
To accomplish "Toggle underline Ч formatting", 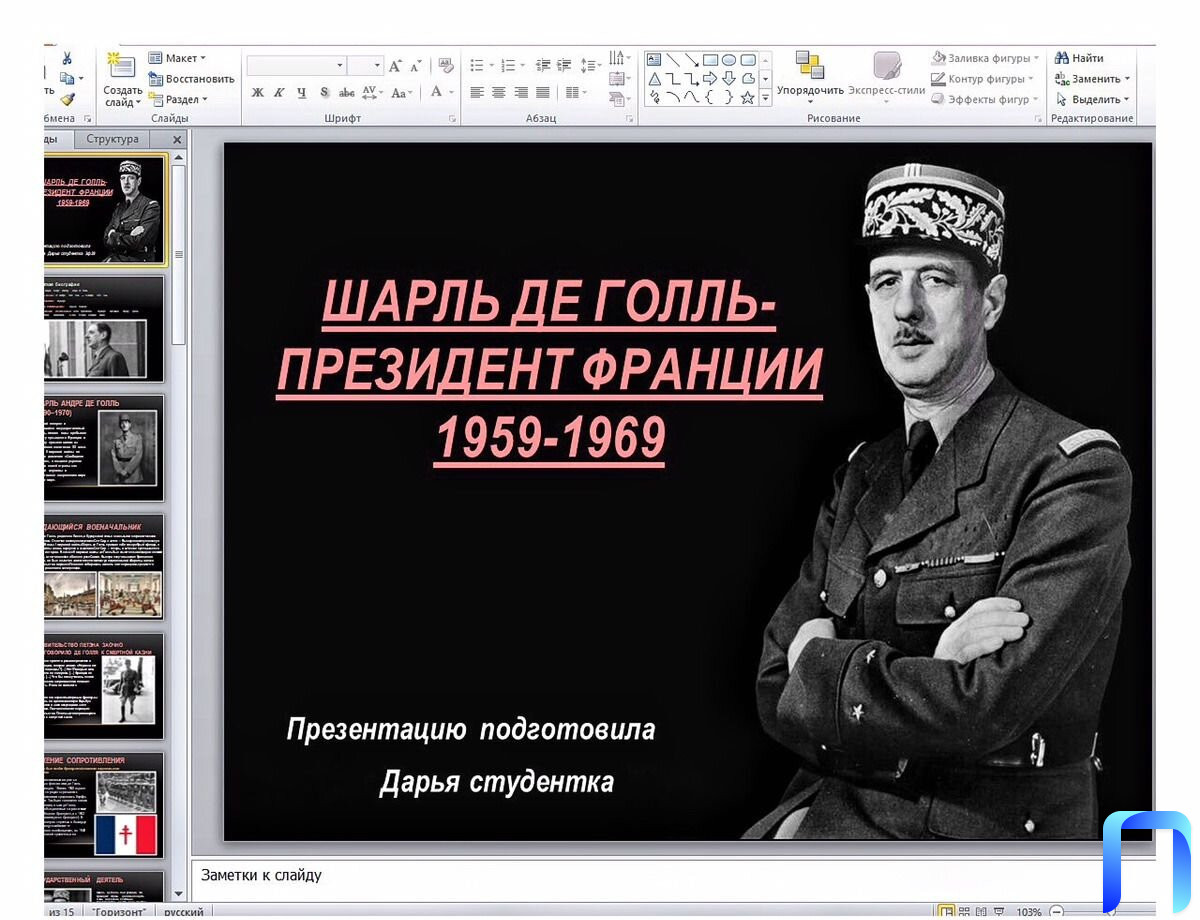I will point(301,93).
